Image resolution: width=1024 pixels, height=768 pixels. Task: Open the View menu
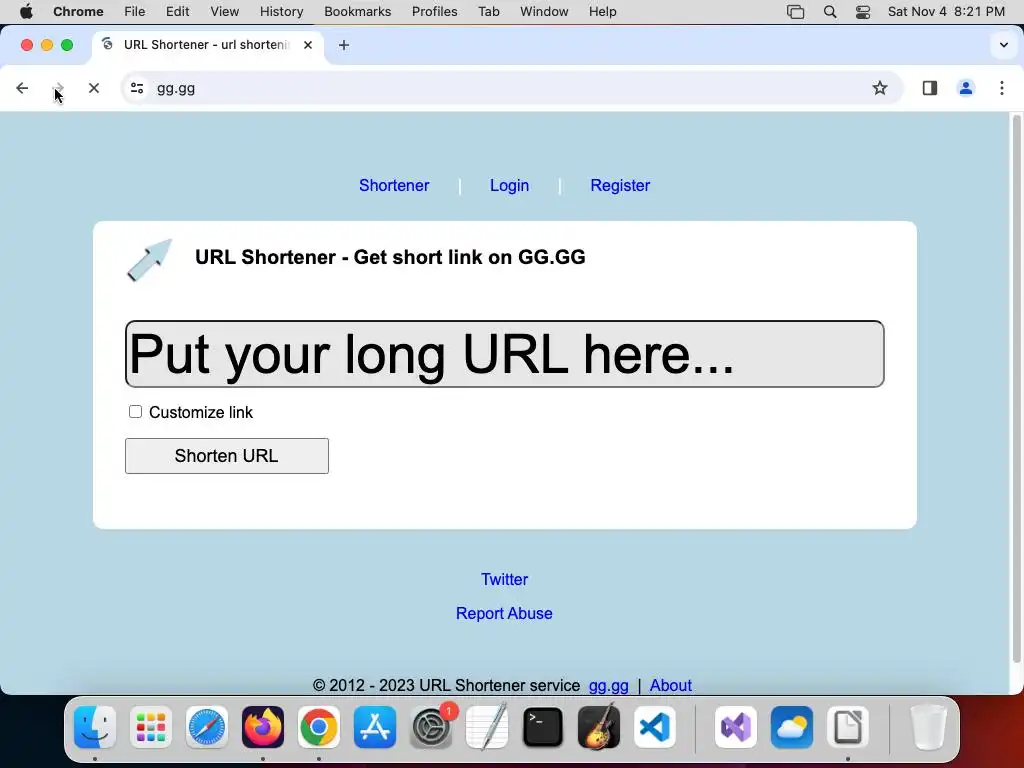click(x=225, y=12)
